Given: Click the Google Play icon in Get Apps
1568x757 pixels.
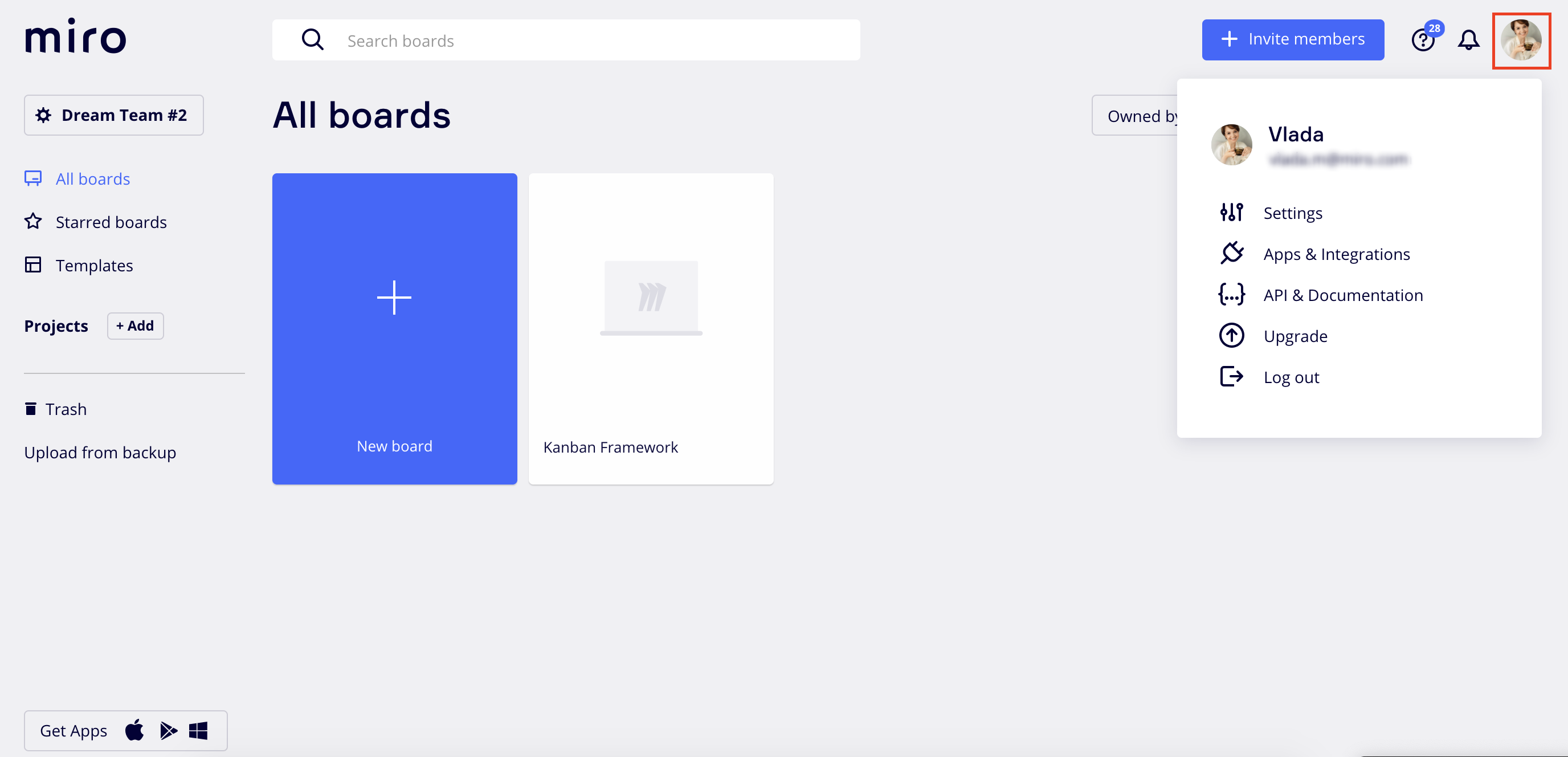Looking at the screenshot, I should (168, 730).
